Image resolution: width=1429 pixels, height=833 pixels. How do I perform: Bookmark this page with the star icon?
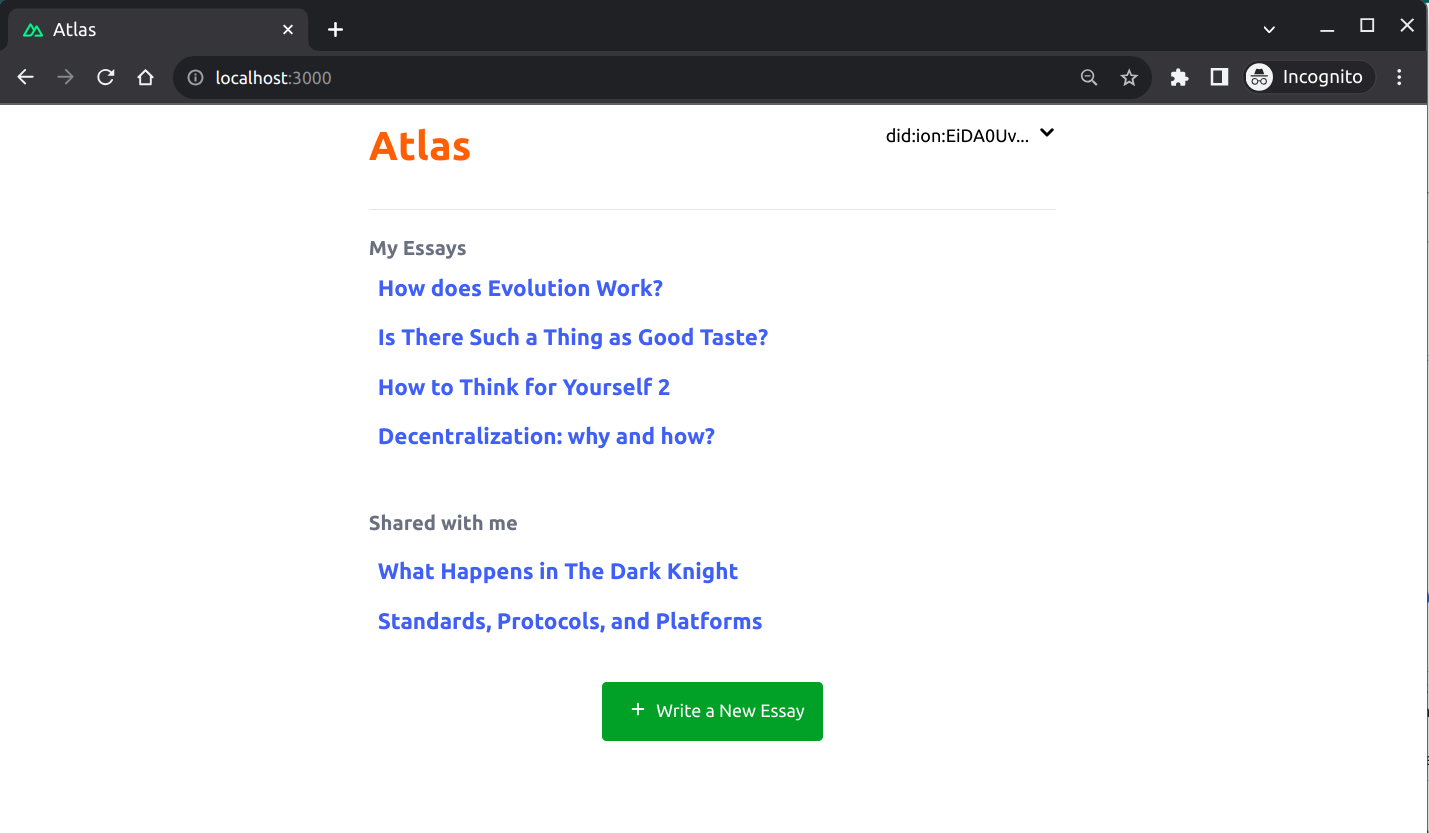pos(1129,78)
